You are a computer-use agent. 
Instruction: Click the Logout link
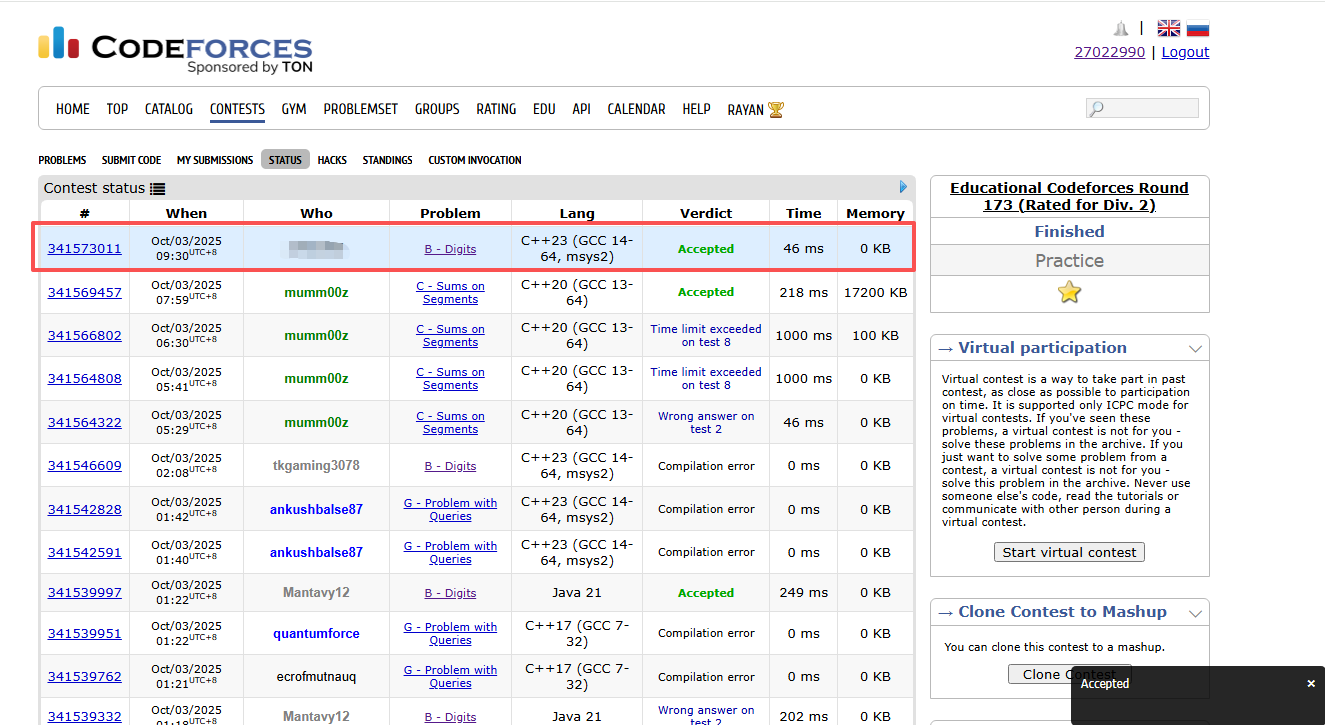pos(1186,52)
